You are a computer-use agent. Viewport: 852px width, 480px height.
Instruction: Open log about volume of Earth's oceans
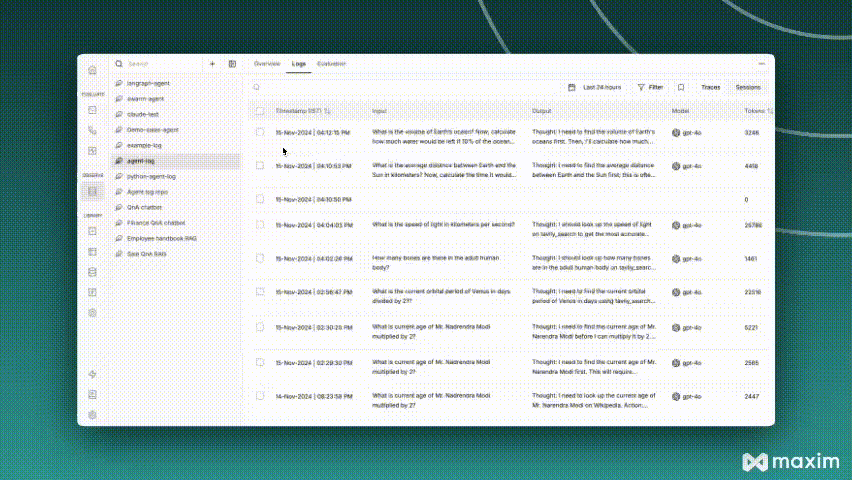coord(444,136)
